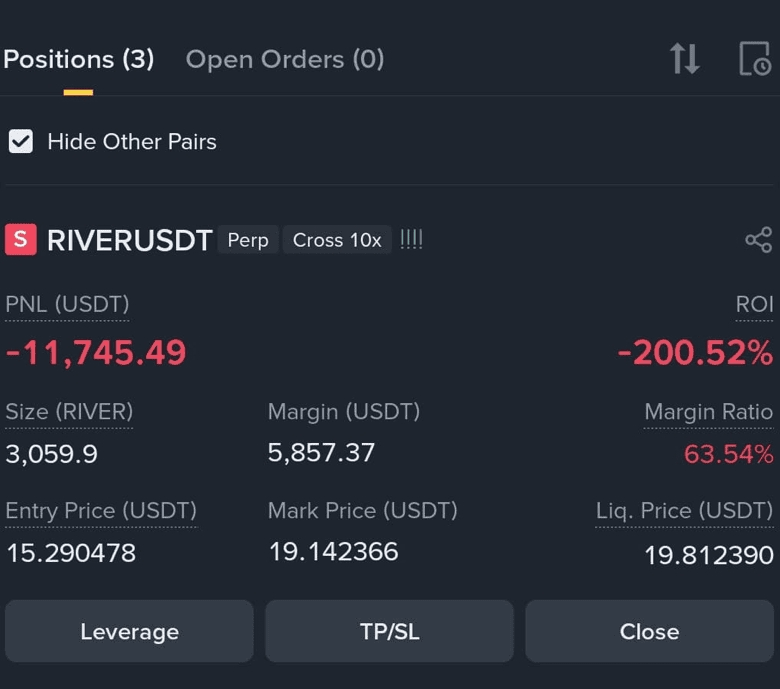
Task: Click the Liq. Price (USDT) label
Action: coord(684,511)
